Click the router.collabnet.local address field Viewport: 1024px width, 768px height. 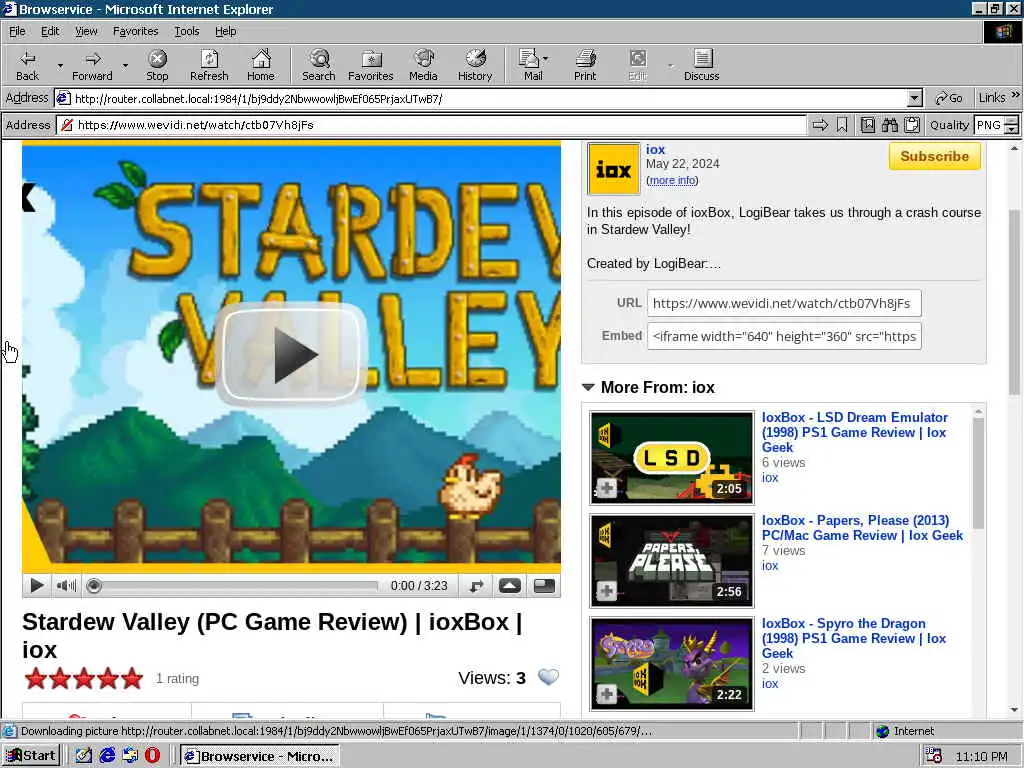(x=482, y=99)
